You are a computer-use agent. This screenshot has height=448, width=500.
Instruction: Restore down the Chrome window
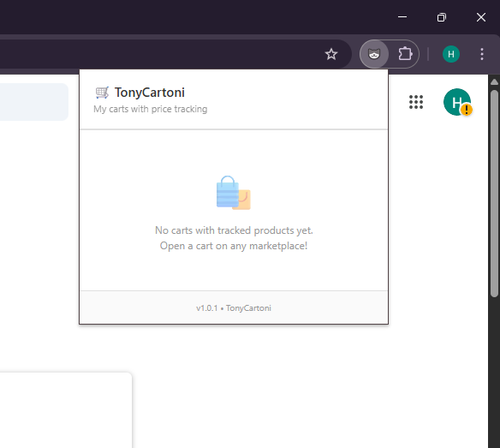pyautogui.click(x=441, y=17)
